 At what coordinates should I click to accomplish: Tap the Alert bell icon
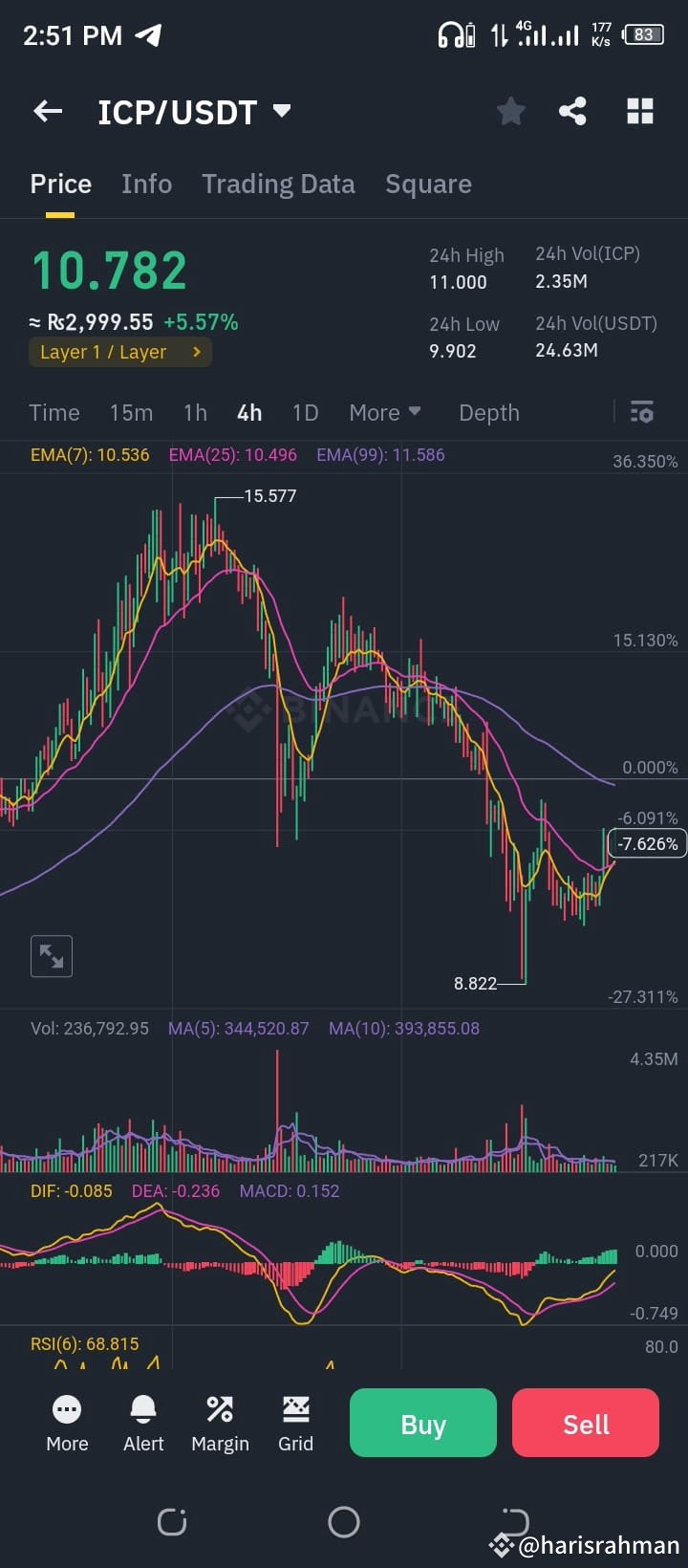(x=142, y=1423)
